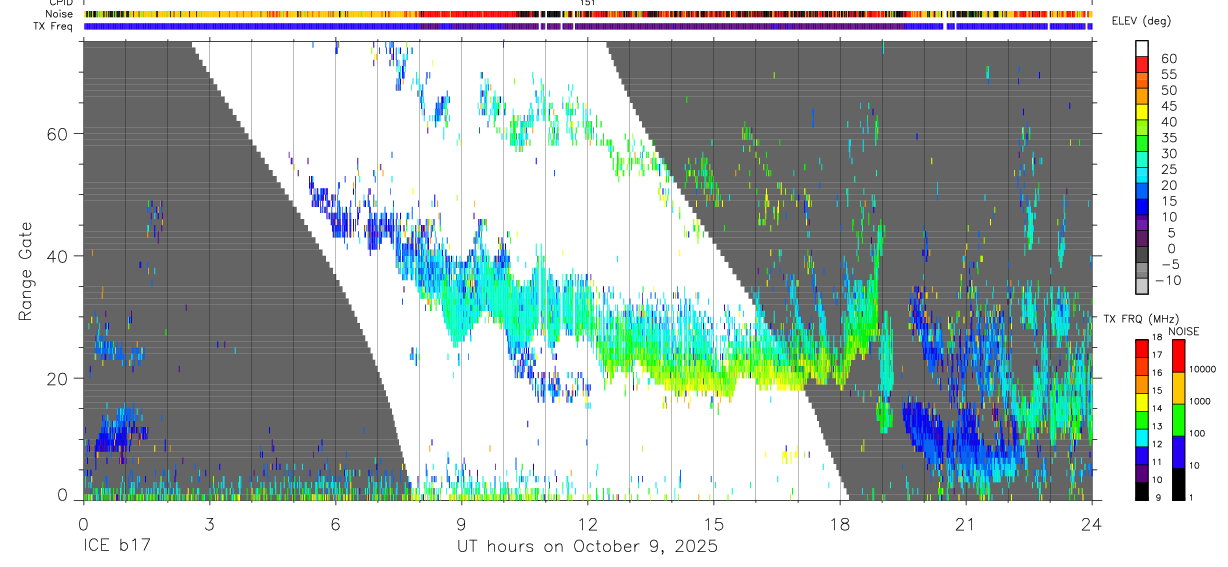
Task: Pick the light gray ELEV swatch below -10
Action: [1142, 288]
